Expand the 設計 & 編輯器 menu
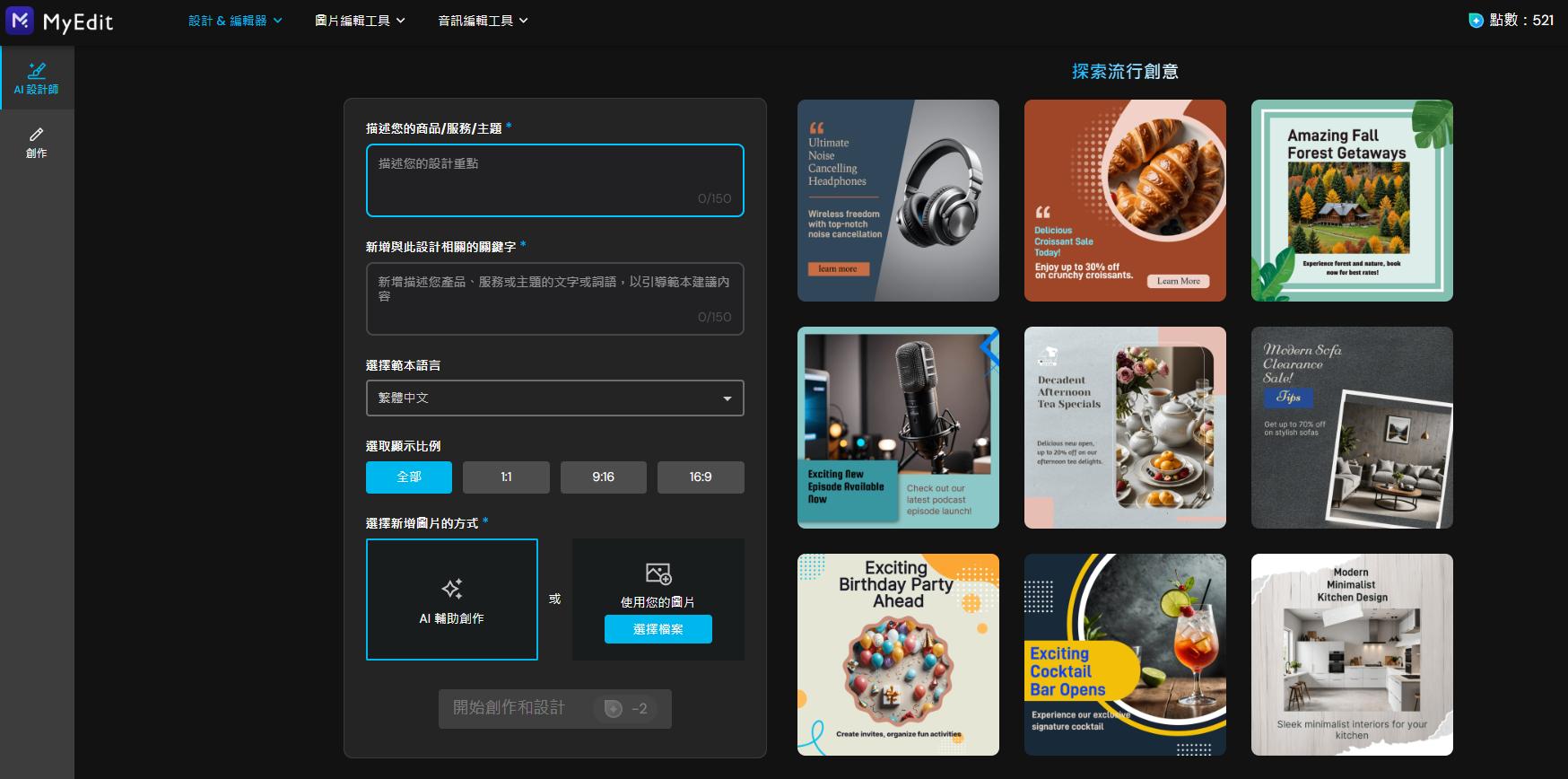This screenshot has width=1568, height=779. 235,21
